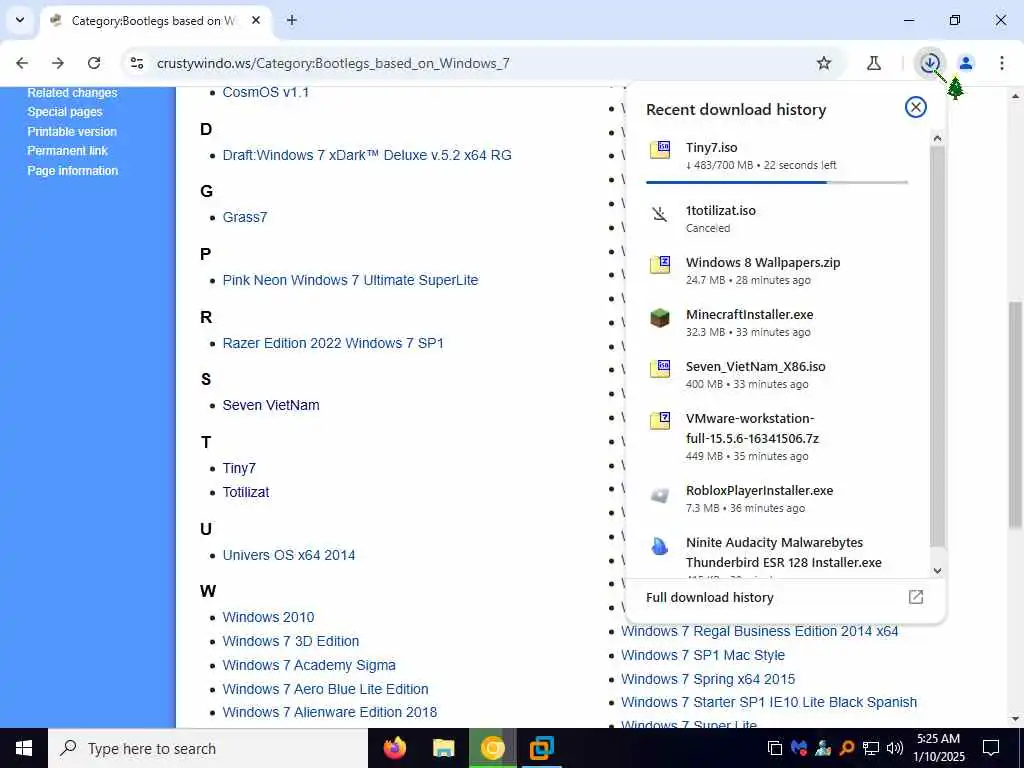Image resolution: width=1024 pixels, height=768 pixels.
Task: Go back to the previous page
Action: 22,63
